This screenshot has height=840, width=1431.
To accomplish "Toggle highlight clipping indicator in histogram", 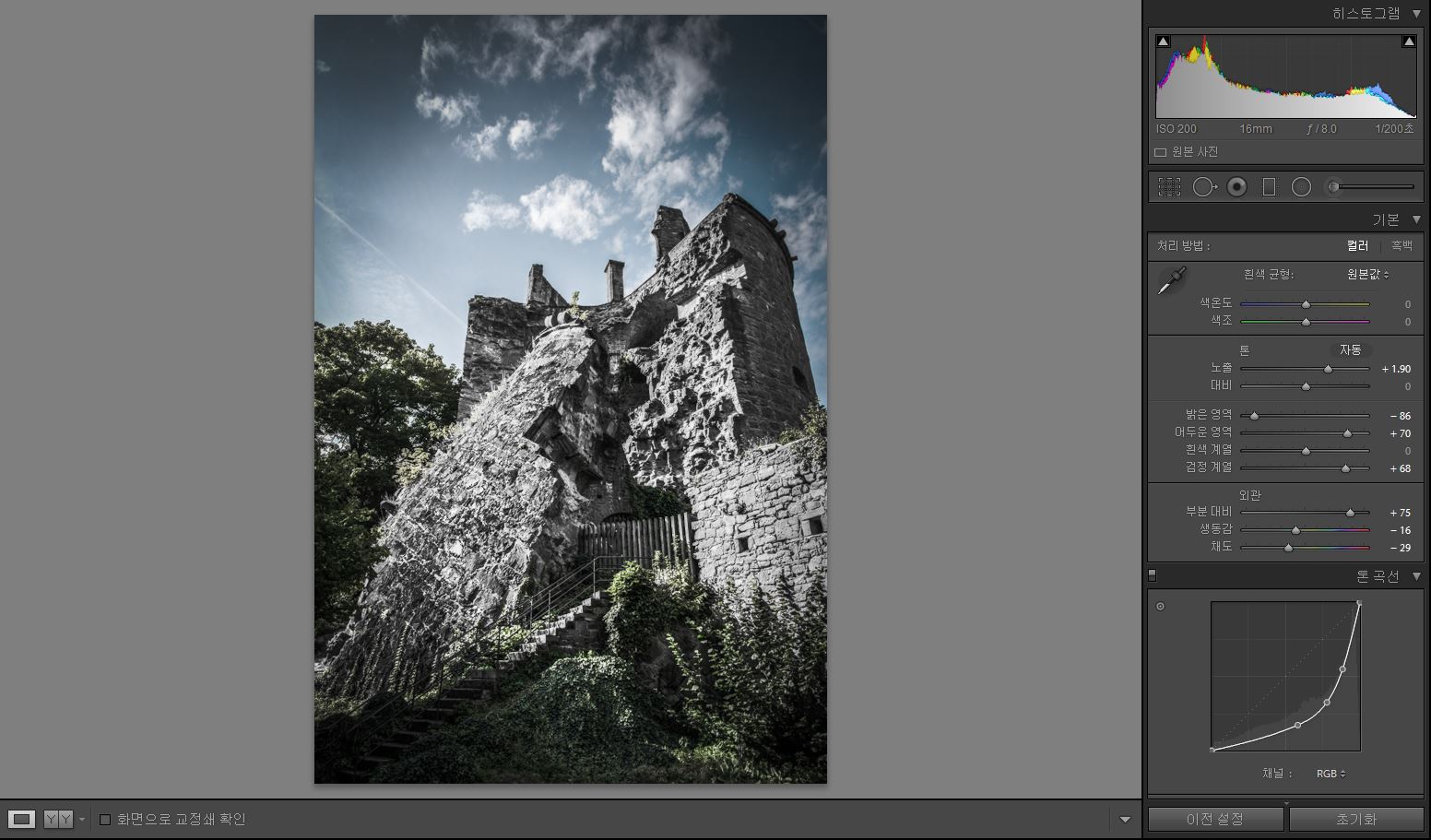I will (1408, 41).
